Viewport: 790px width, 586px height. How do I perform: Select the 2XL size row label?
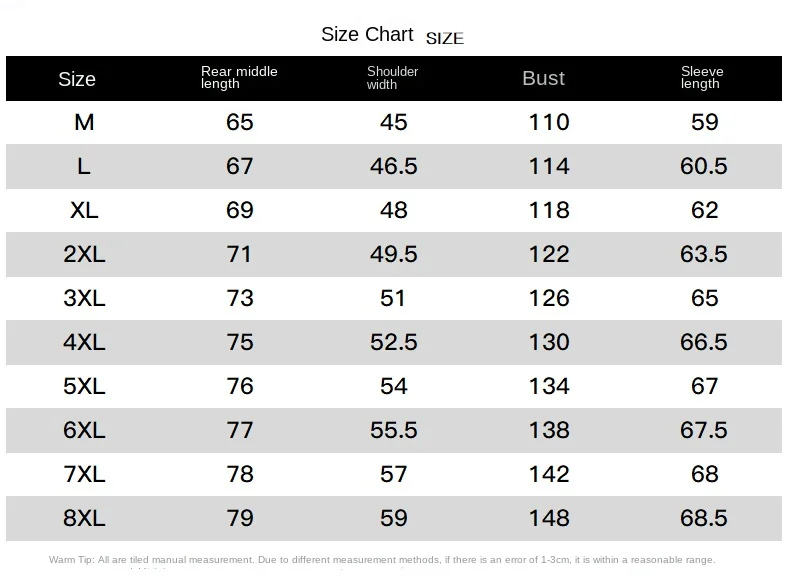click(x=84, y=254)
